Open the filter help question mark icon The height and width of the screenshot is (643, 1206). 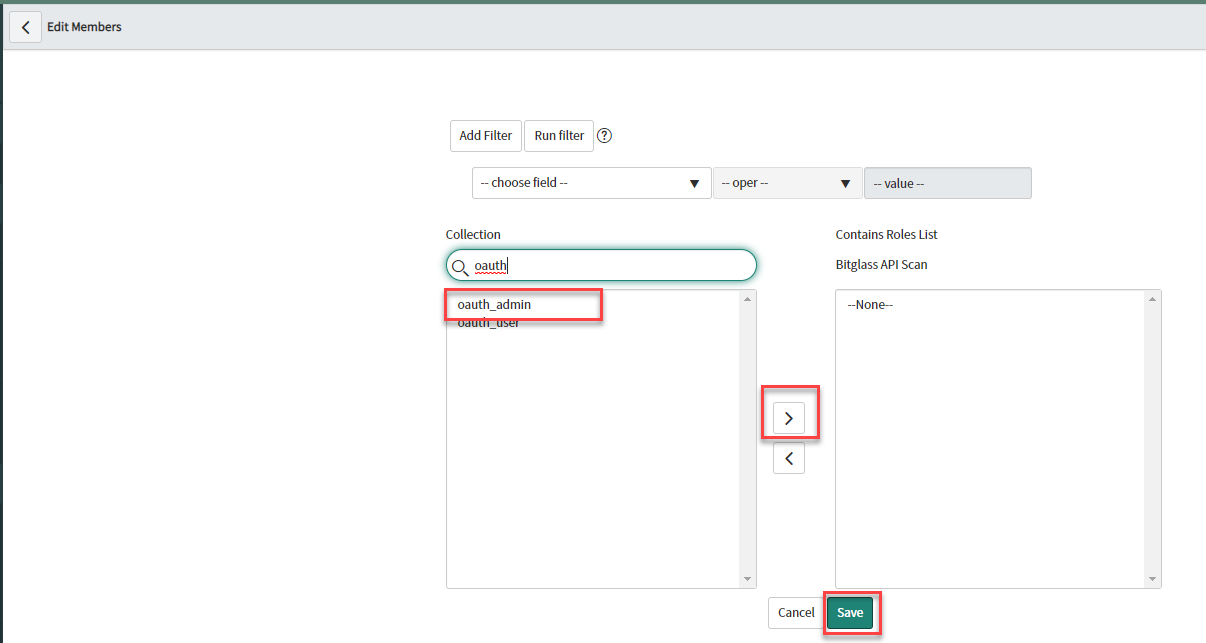[604, 136]
